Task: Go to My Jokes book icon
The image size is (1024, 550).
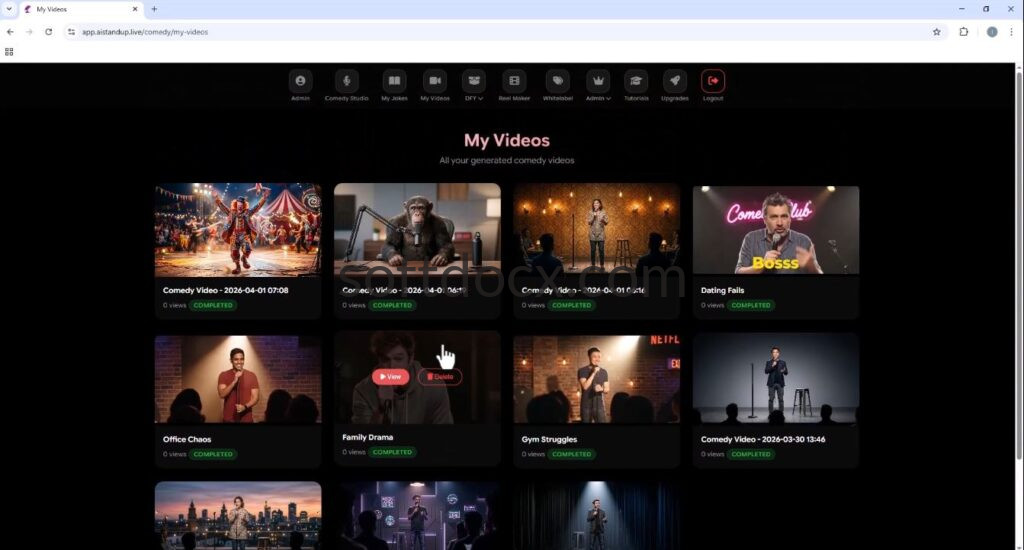Action: (394, 81)
